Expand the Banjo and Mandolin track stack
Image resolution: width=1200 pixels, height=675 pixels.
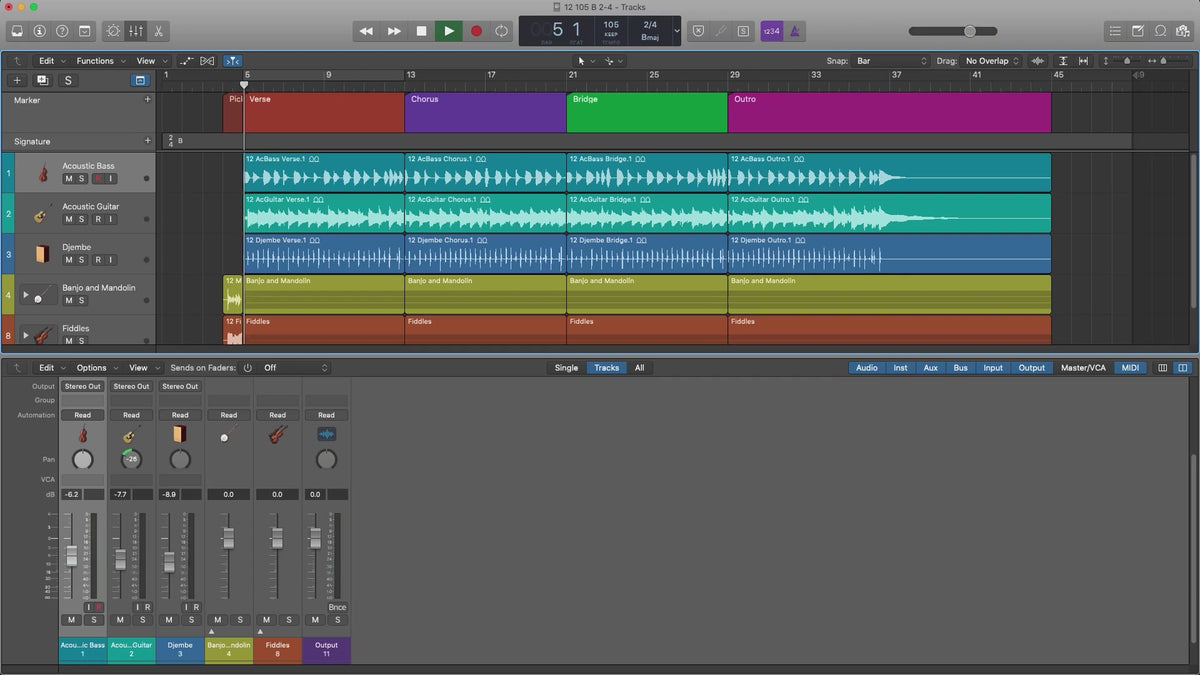(26, 295)
